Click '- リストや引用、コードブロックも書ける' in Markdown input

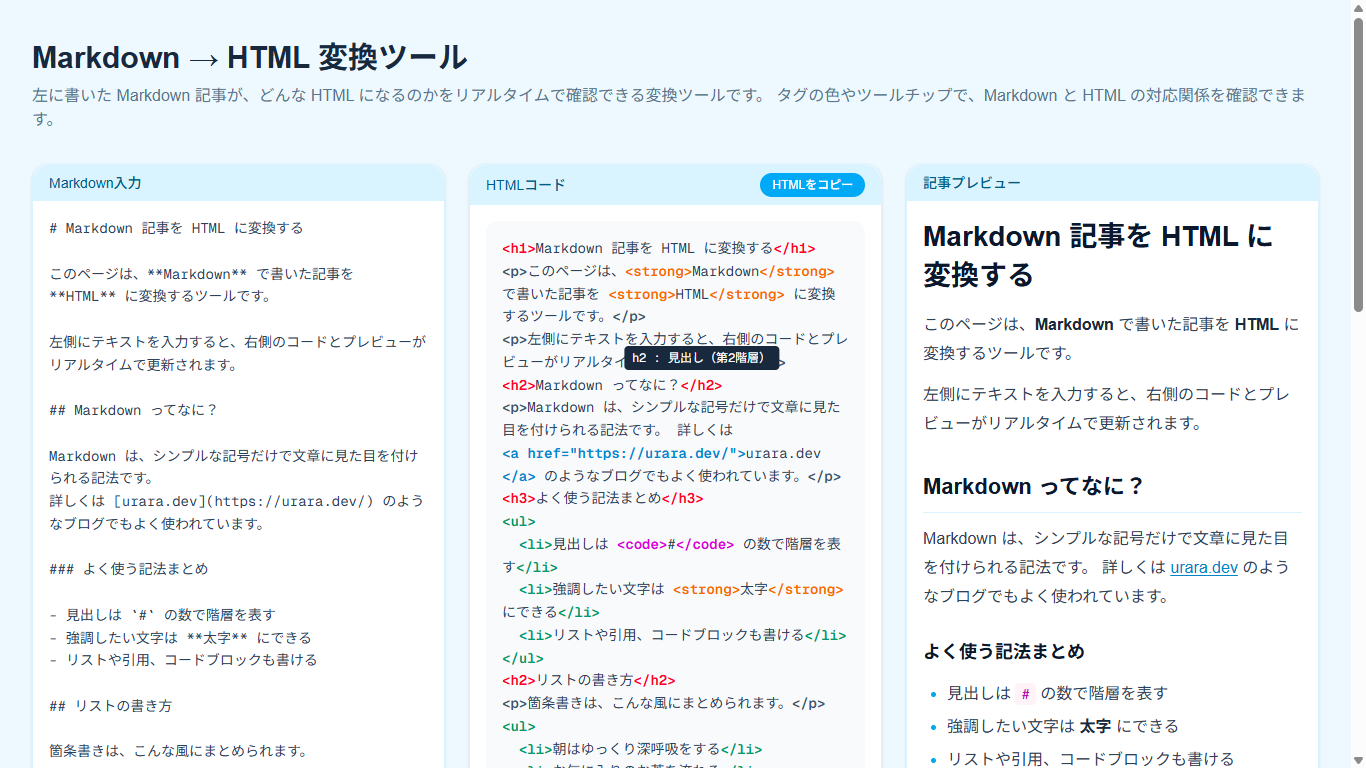click(x=183, y=660)
